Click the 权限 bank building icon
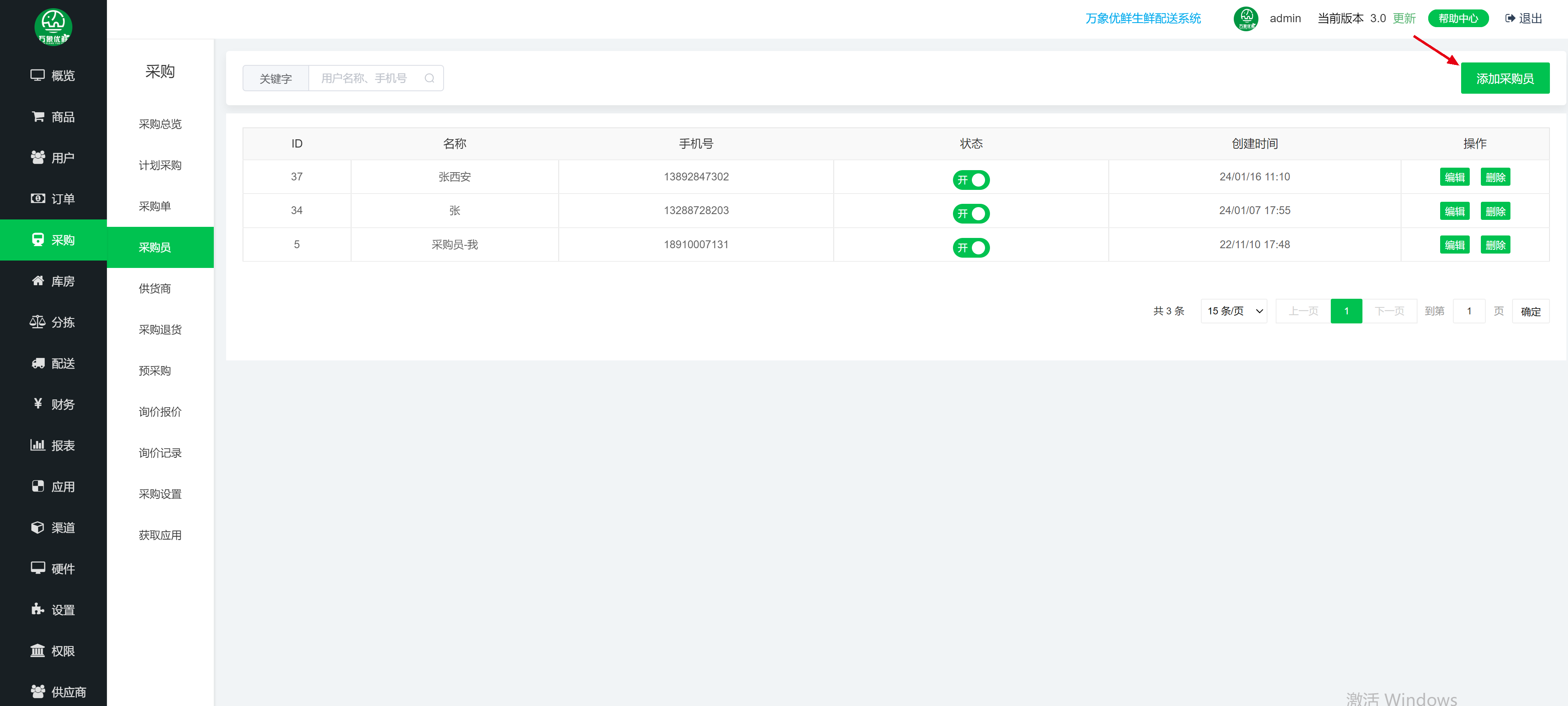Screen dimensions: 1568x706 coord(38,651)
